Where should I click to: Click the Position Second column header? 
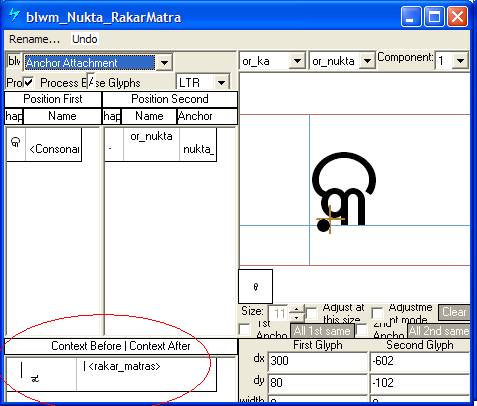point(170,99)
